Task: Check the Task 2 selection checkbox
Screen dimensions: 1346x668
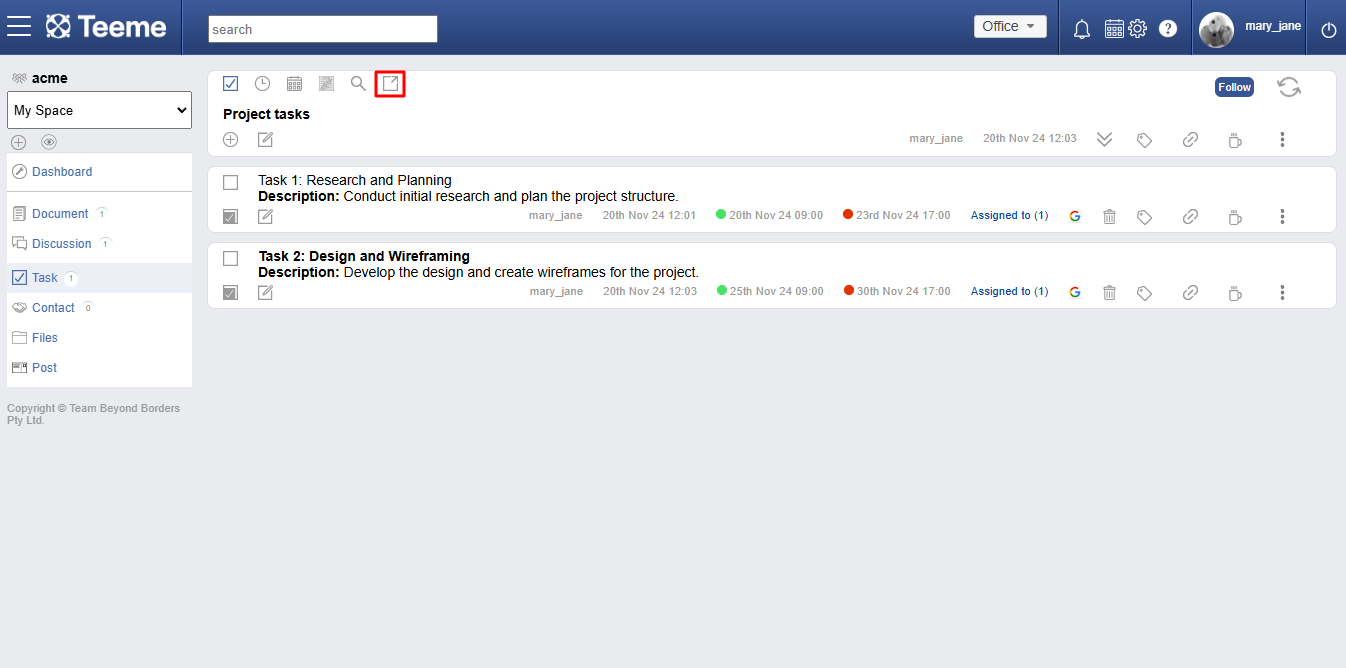Action: tap(231, 258)
